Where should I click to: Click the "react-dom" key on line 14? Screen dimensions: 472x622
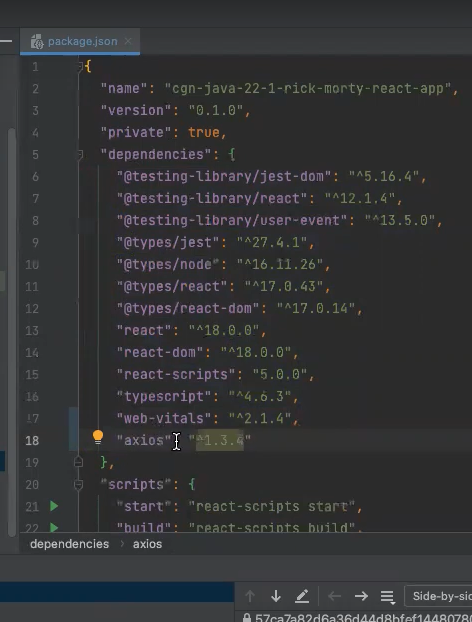pos(160,352)
